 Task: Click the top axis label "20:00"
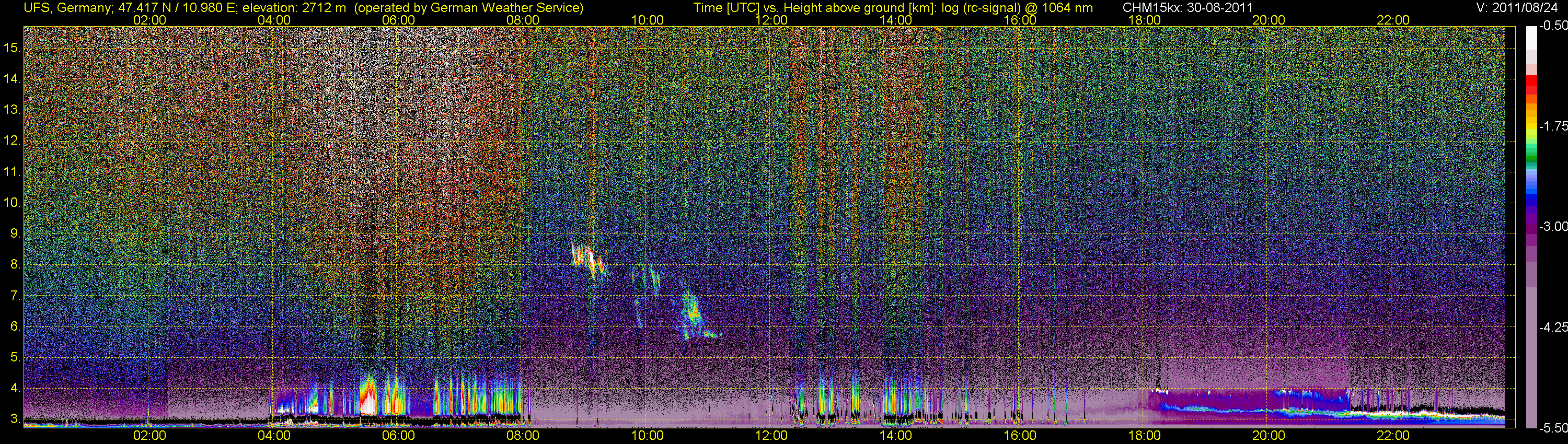[x=1269, y=20]
